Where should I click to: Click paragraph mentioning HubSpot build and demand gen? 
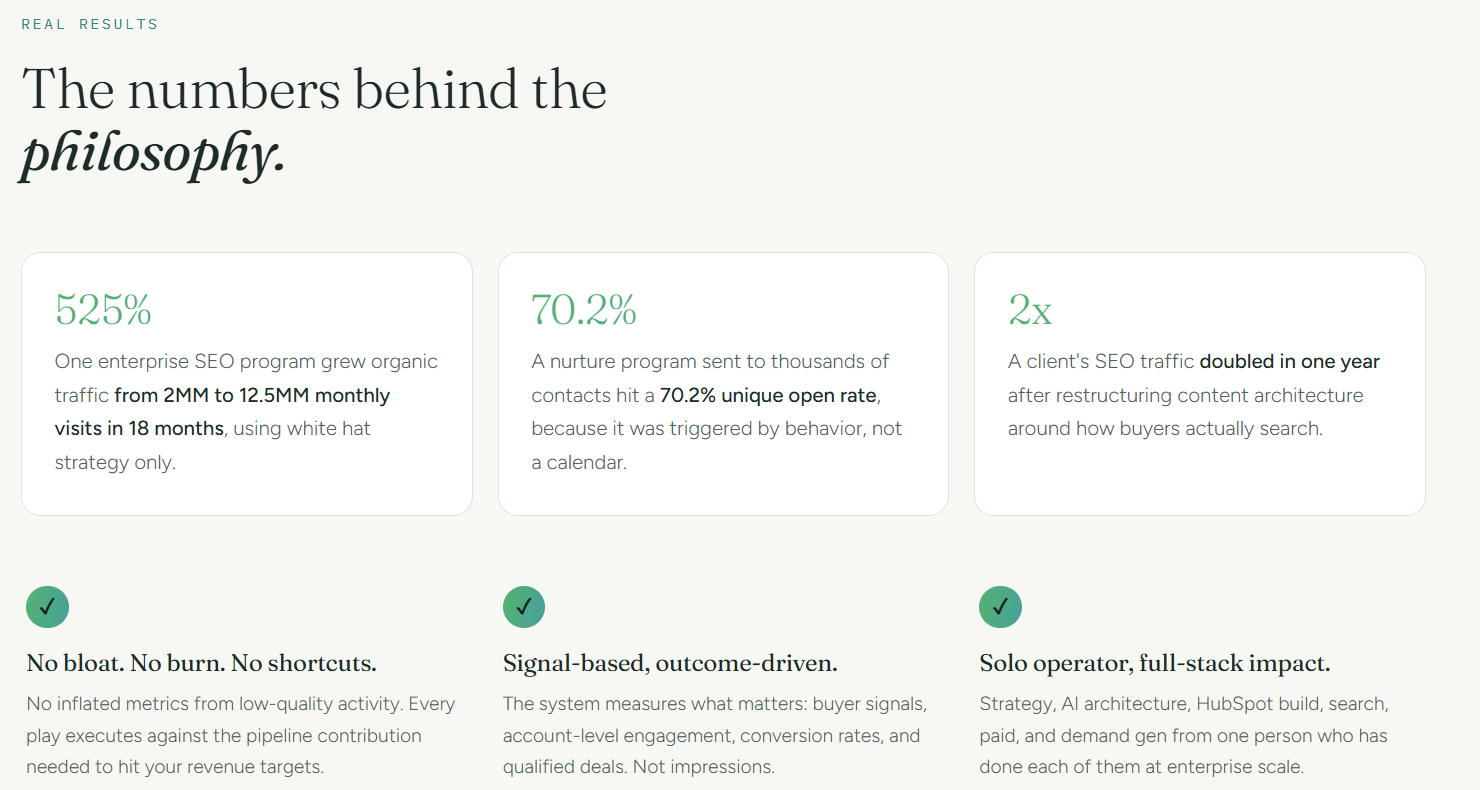click(x=1184, y=736)
